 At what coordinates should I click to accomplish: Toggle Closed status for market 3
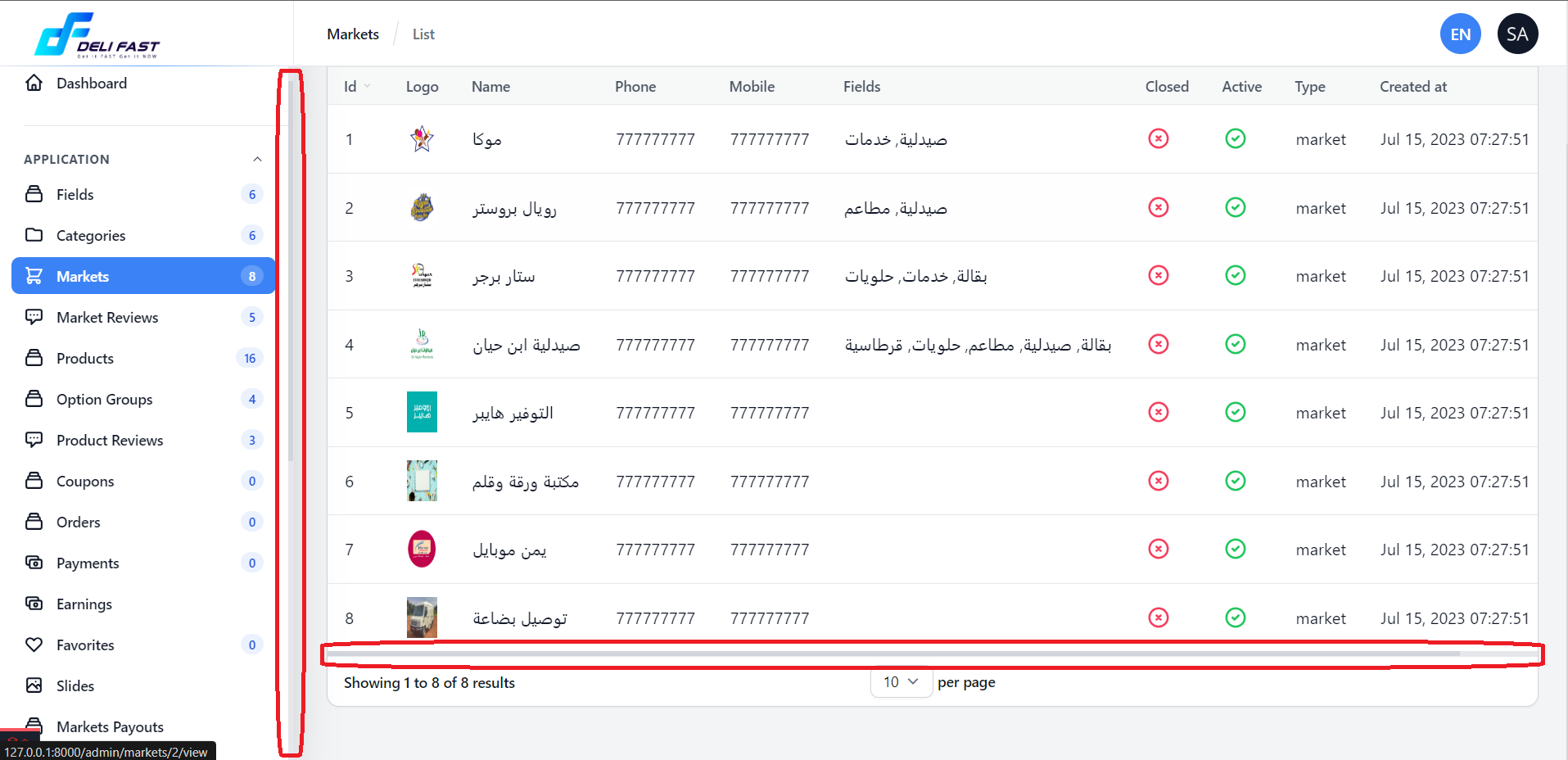pyautogui.click(x=1158, y=276)
